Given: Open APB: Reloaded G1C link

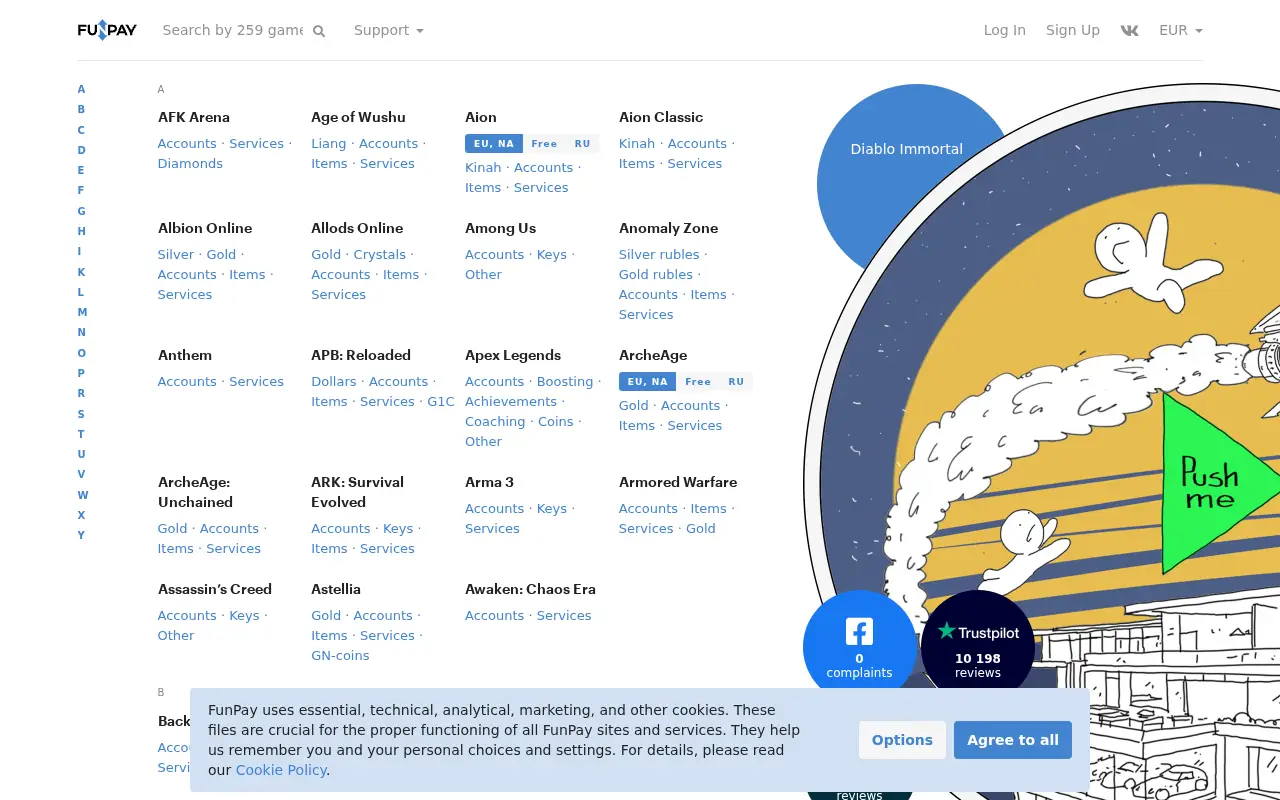Looking at the screenshot, I should [x=441, y=401].
